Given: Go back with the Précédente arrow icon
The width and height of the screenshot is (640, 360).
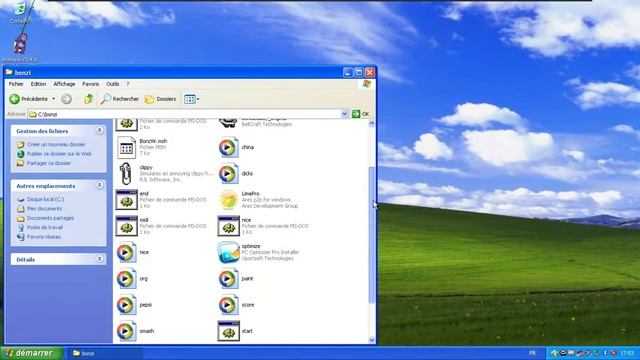Looking at the screenshot, I should tap(15, 99).
